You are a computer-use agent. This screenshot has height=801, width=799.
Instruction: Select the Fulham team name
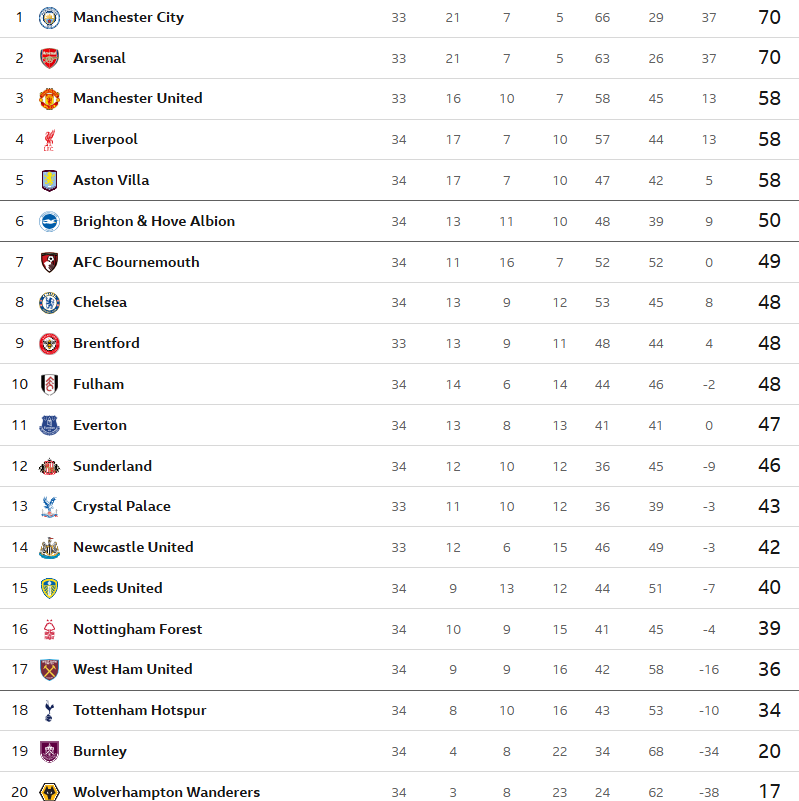pyautogui.click(x=98, y=384)
